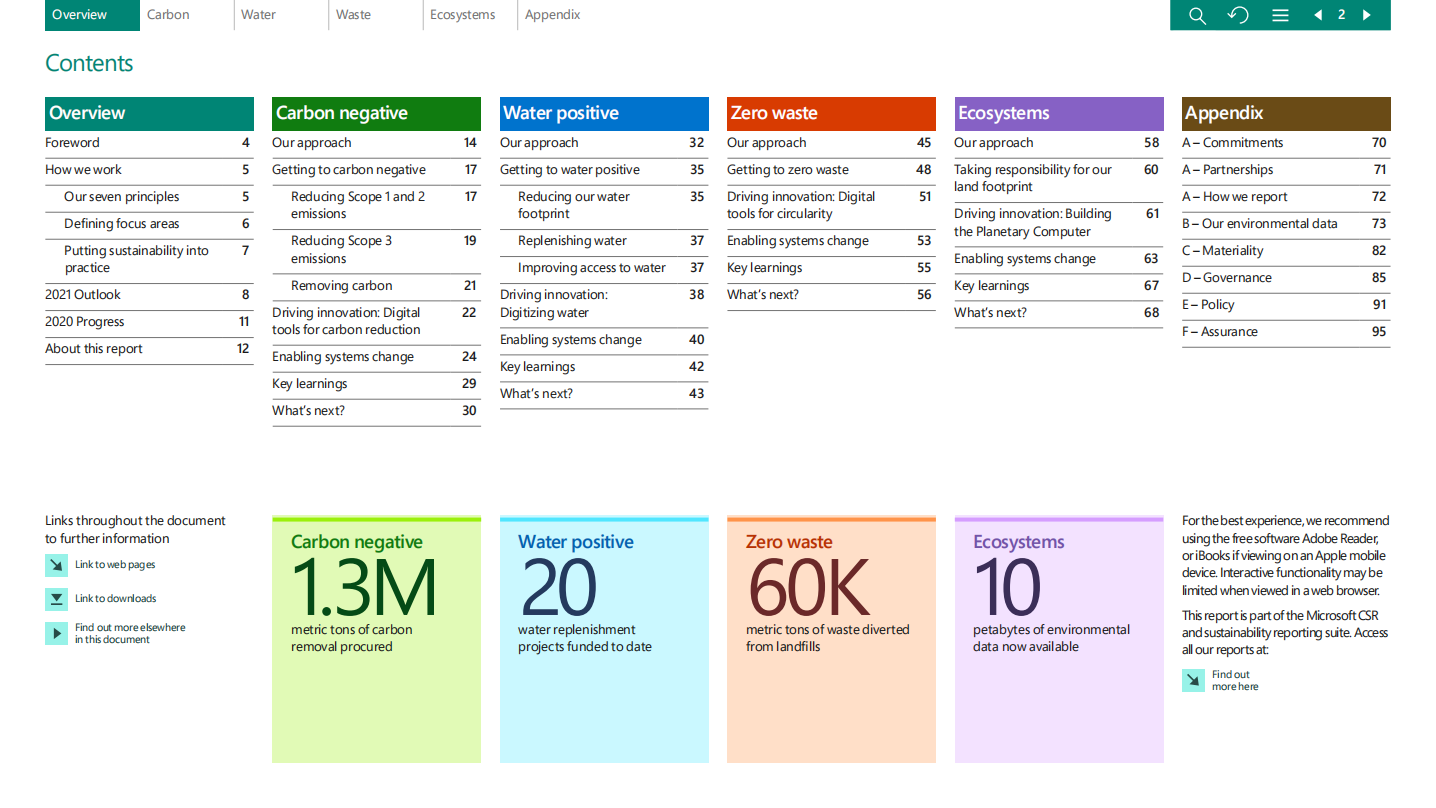Viewport: 1436px width, 808px height.
Task: Click the Link to web pages icon
Action: click(56, 565)
